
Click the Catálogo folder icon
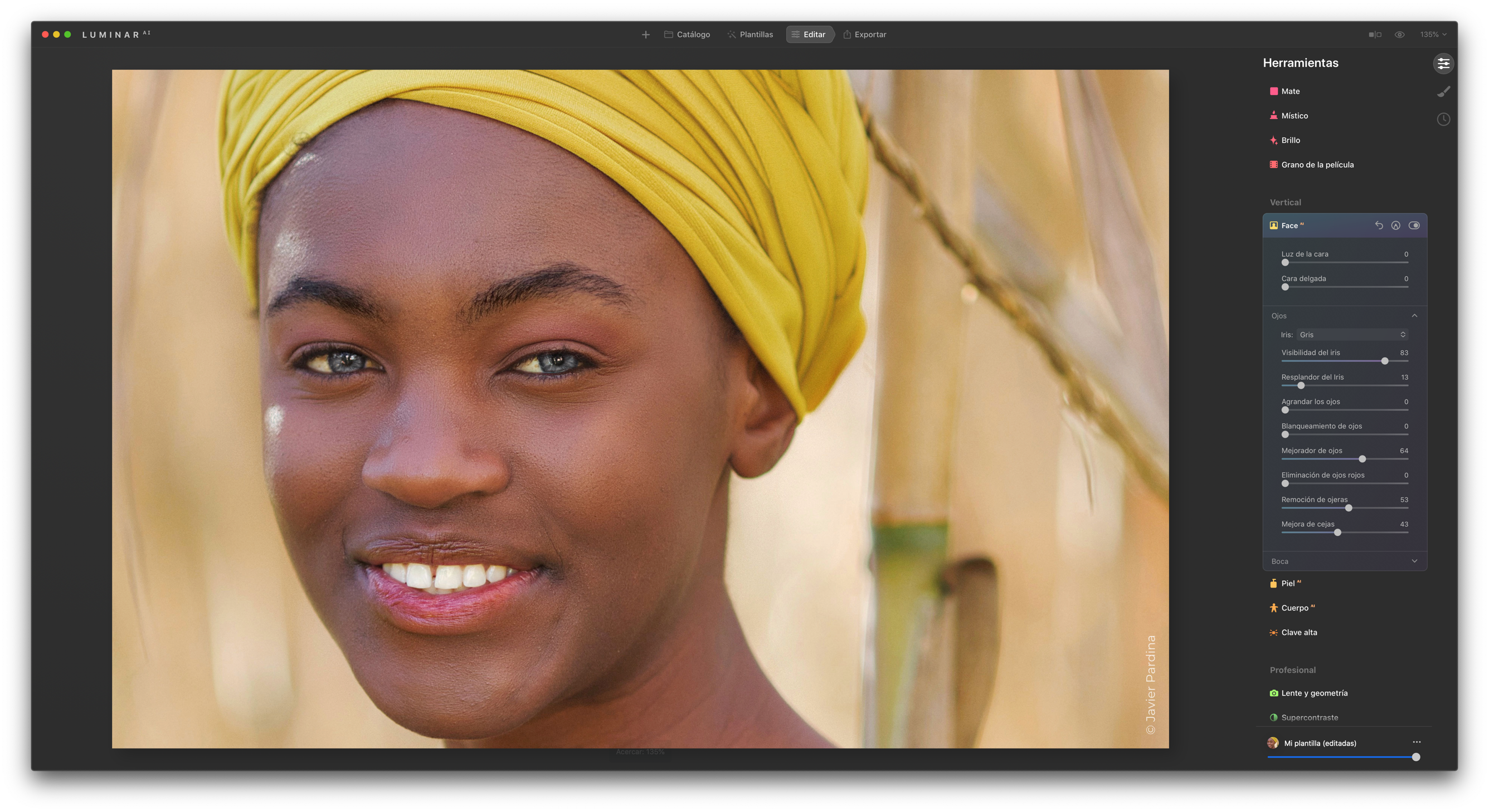pyautogui.click(x=668, y=35)
